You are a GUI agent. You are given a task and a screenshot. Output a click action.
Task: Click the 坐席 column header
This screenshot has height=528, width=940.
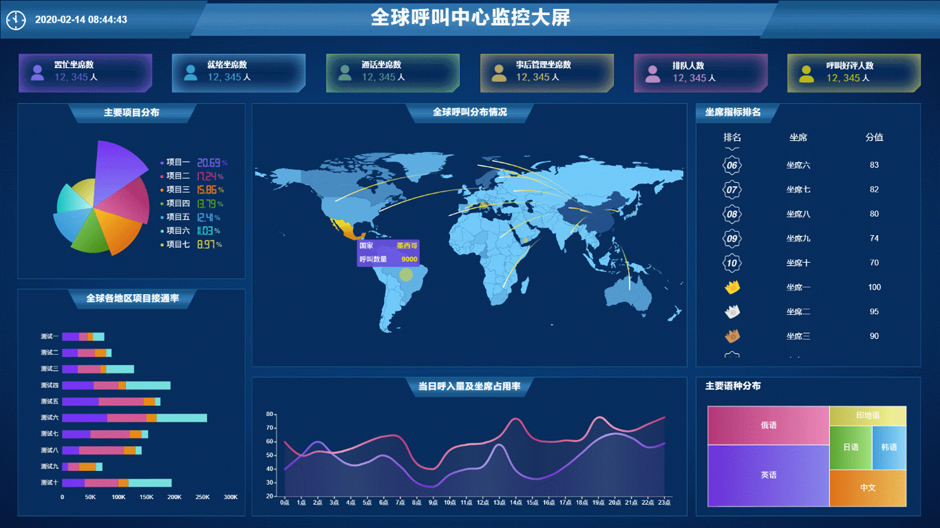[x=798, y=138]
